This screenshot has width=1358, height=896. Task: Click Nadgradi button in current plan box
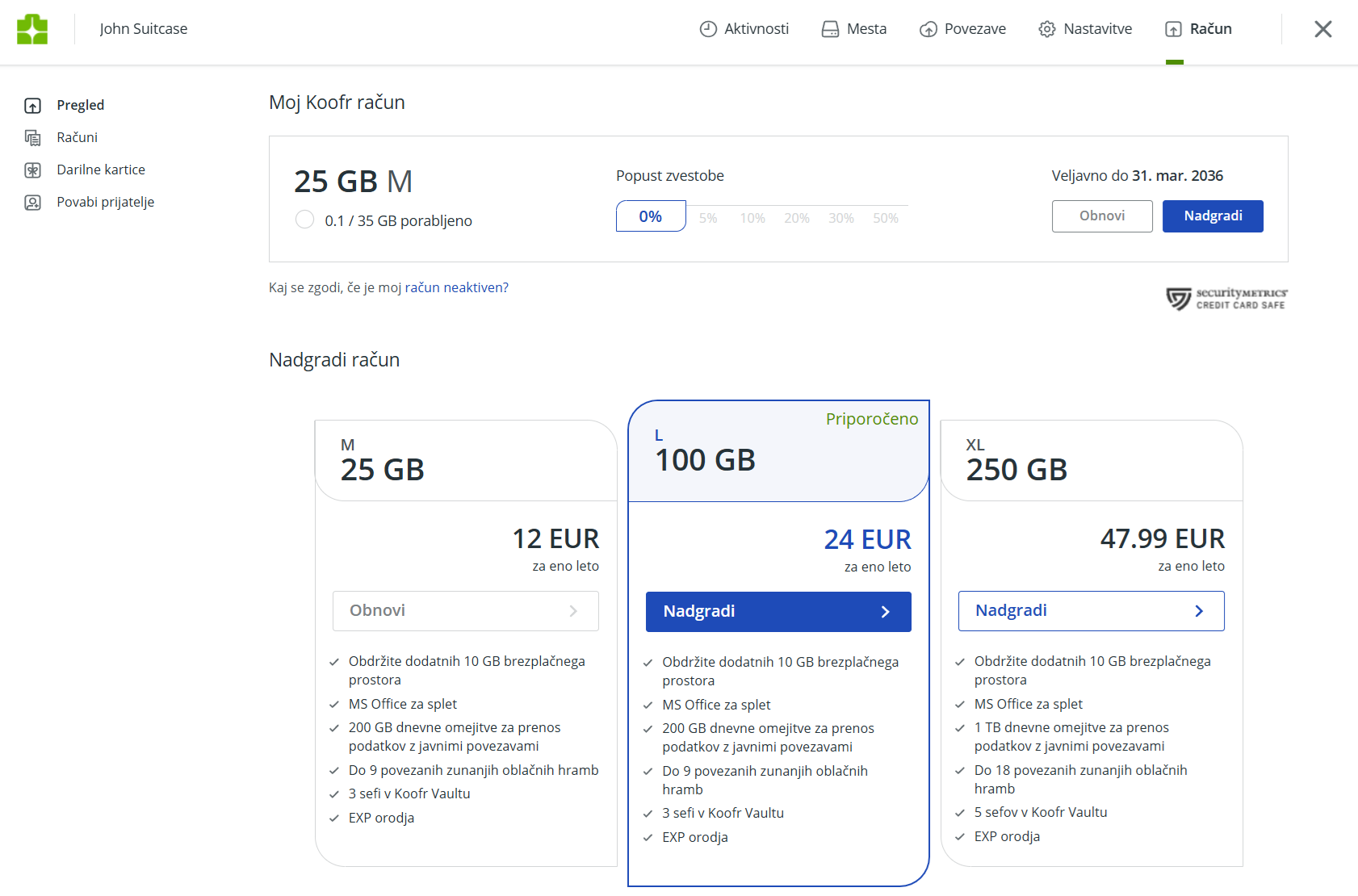pyautogui.click(x=1213, y=216)
